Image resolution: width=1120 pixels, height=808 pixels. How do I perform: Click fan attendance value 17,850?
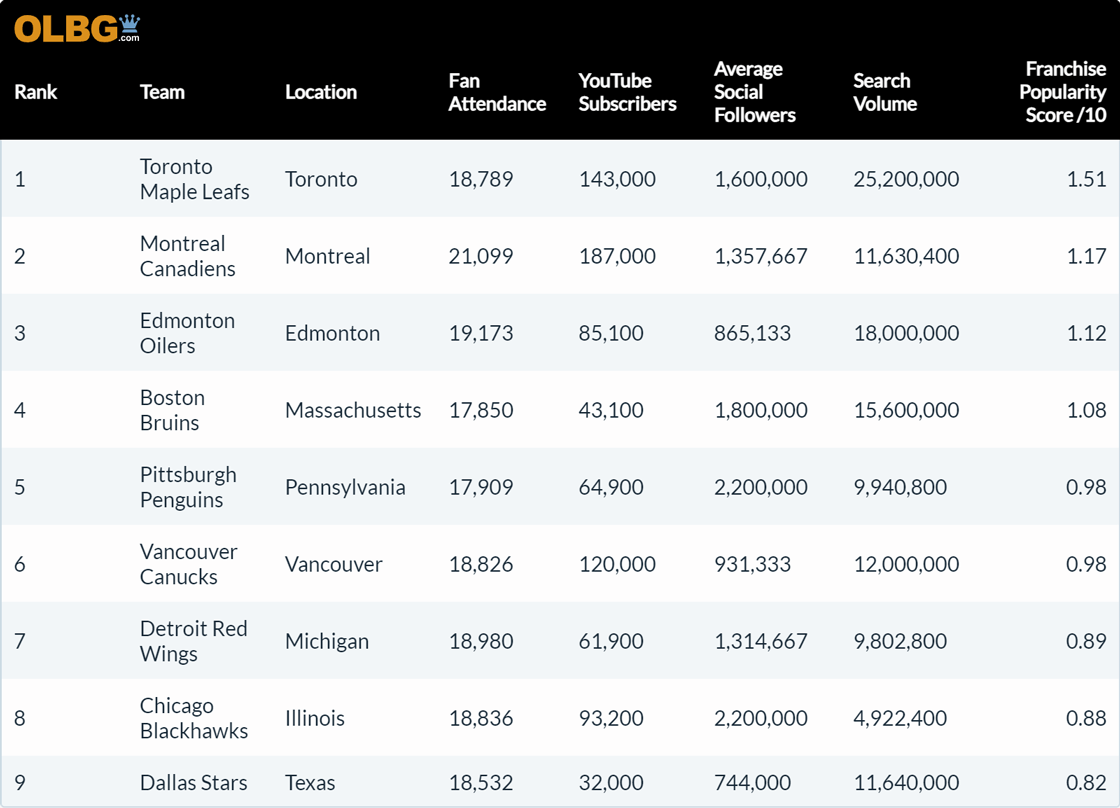pyautogui.click(x=481, y=410)
